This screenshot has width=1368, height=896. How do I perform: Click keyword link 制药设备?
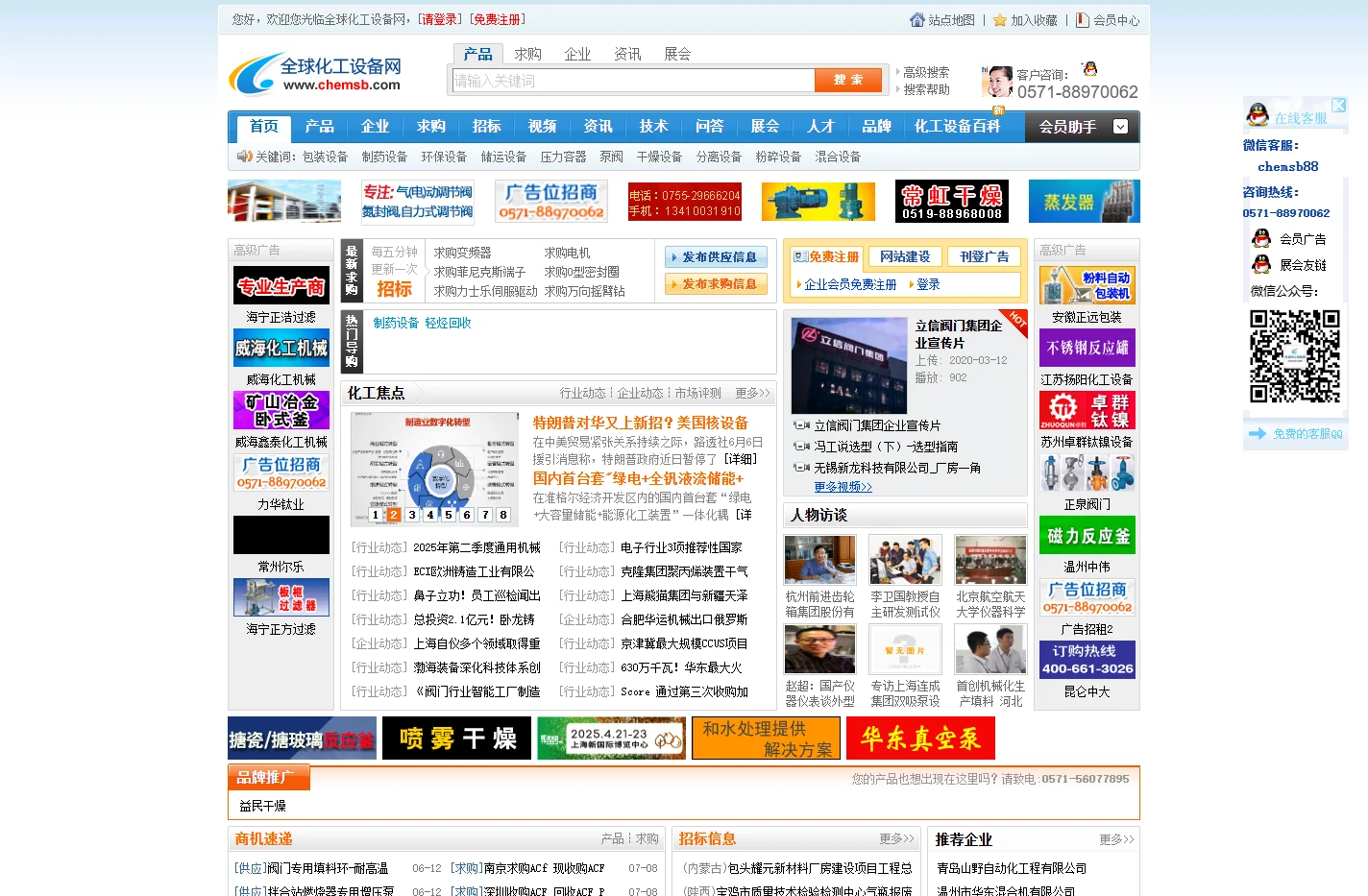tap(384, 157)
